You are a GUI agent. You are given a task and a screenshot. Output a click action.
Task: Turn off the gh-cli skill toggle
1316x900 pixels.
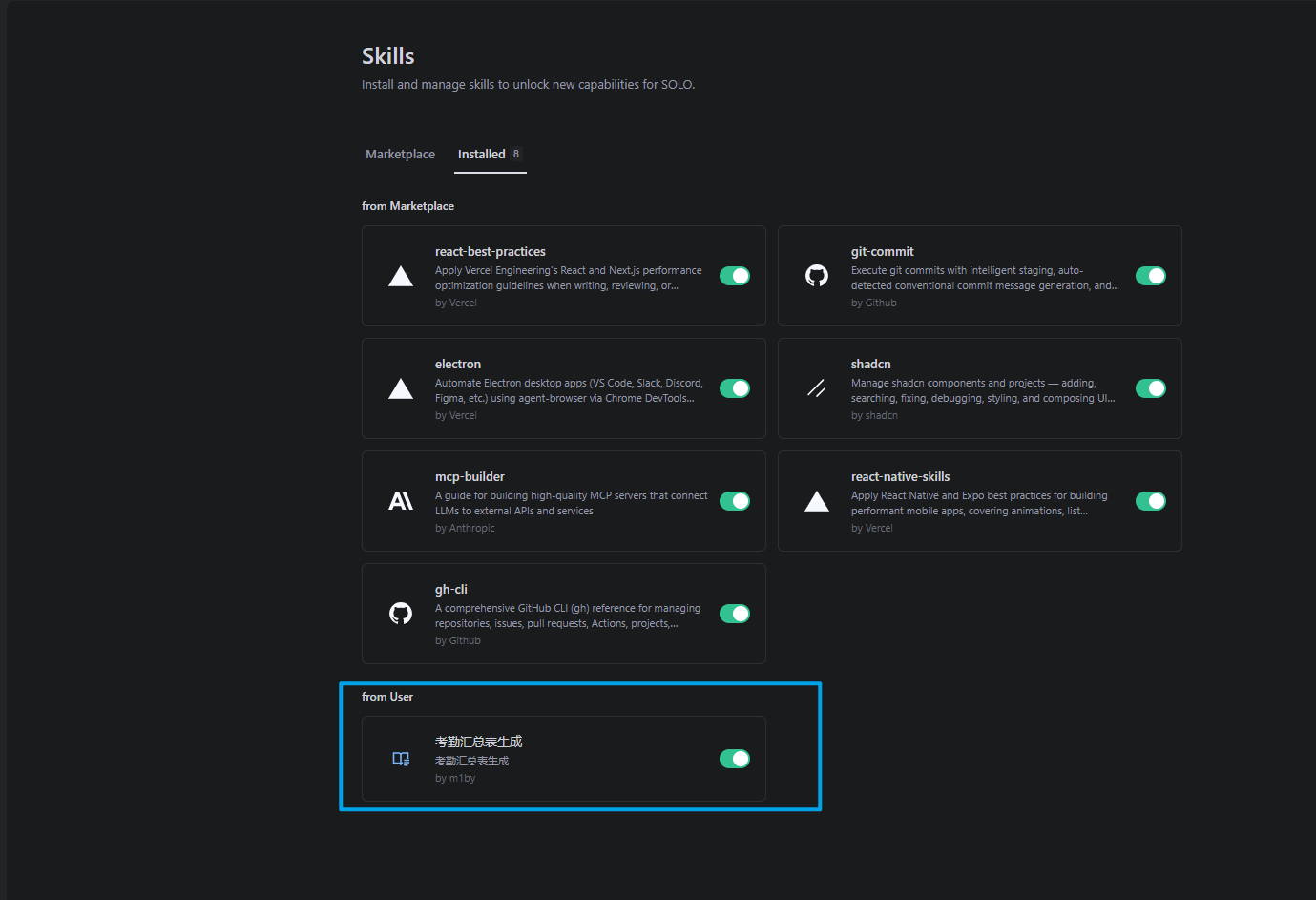(735, 614)
